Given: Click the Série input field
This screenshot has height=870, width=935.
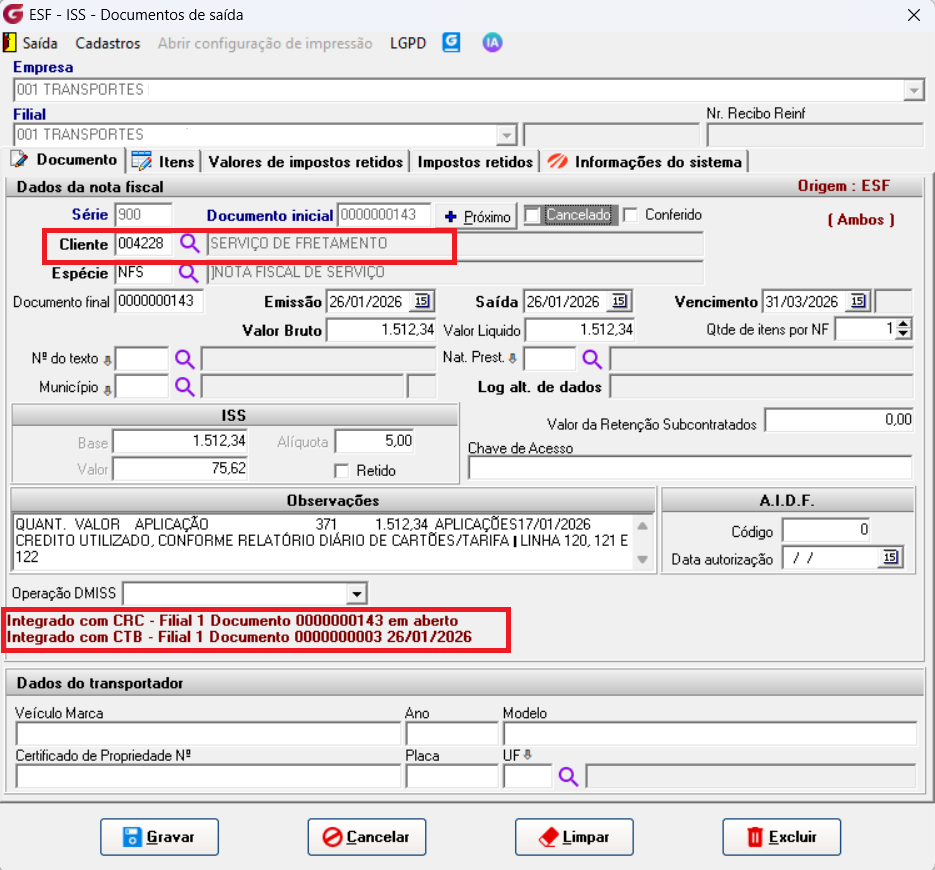Looking at the screenshot, I should coord(143,215).
